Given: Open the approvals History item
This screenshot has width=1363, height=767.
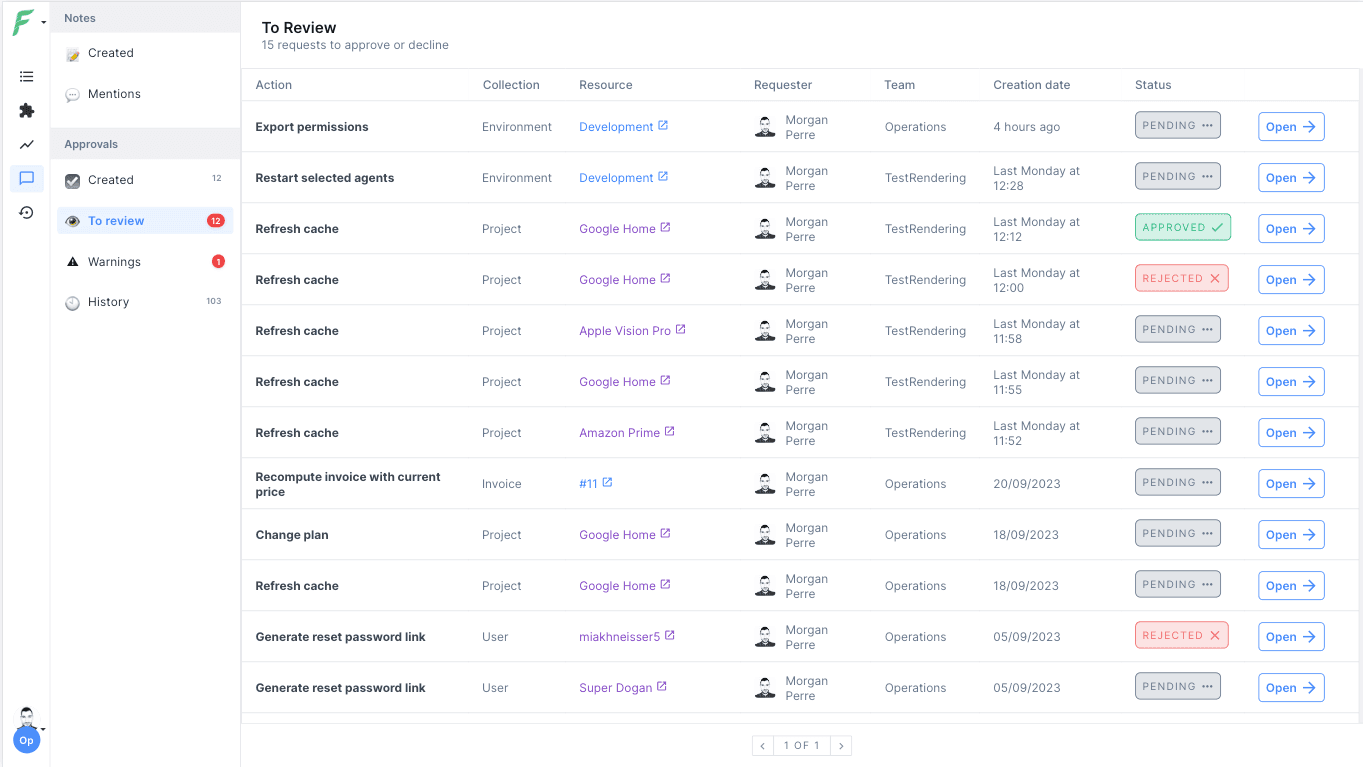Looking at the screenshot, I should click(x=145, y=302).
